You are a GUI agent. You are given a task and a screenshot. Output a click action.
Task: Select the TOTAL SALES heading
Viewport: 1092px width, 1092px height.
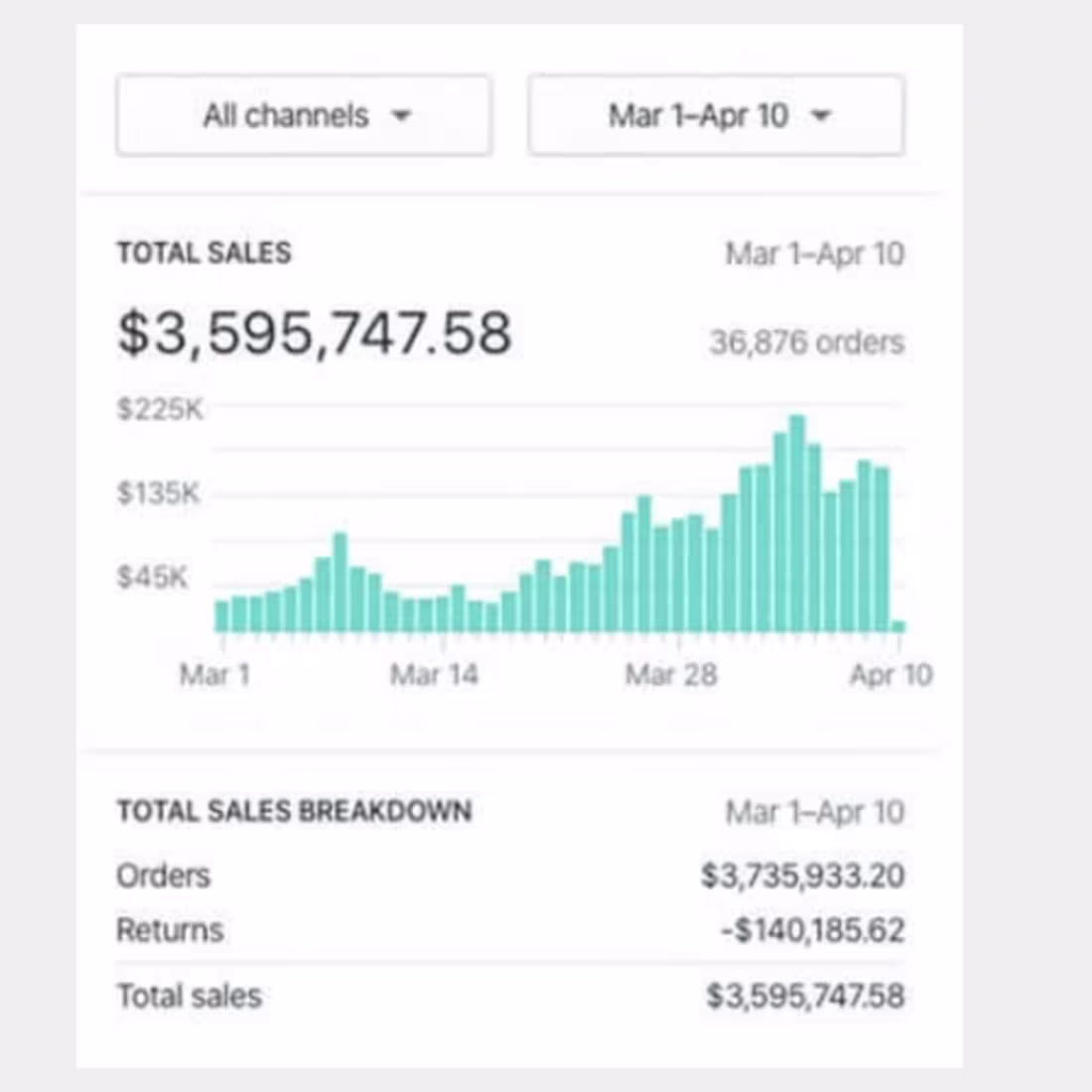point(204,253)
